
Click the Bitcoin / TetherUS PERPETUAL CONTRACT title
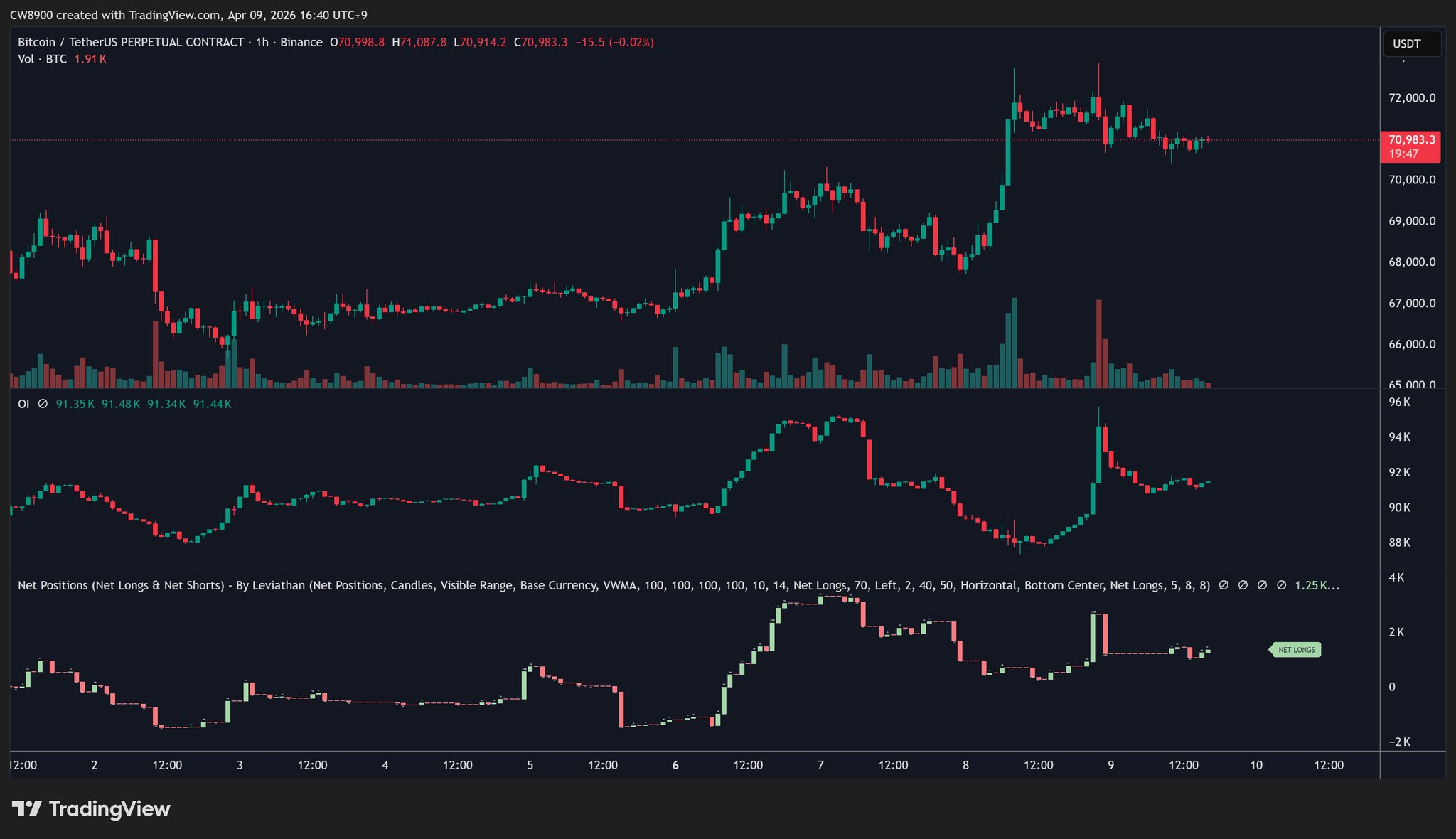pyautogui.click(x=131, y=42)
